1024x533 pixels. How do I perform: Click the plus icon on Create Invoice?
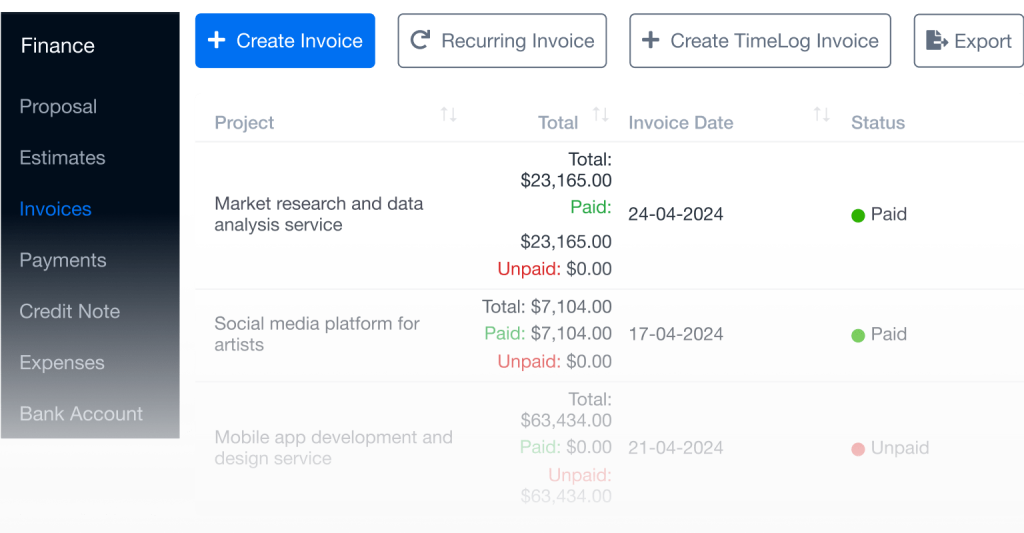click(216, 41)
